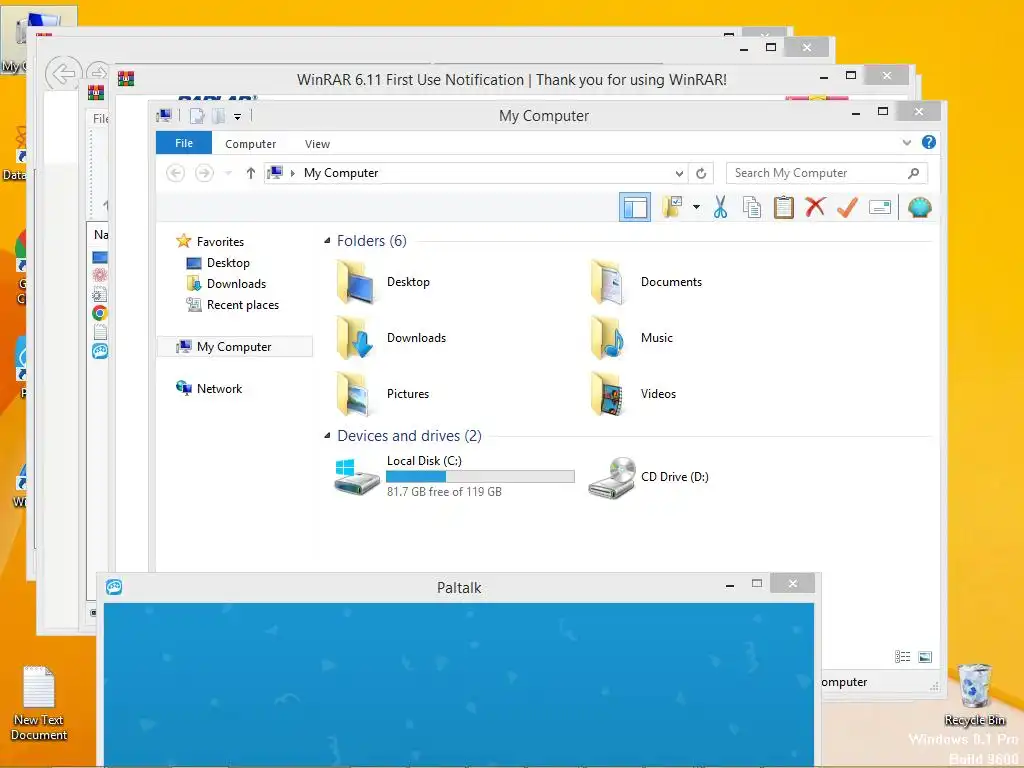
Task: Click the Paltalk window title bar
Action: point(458,588)
